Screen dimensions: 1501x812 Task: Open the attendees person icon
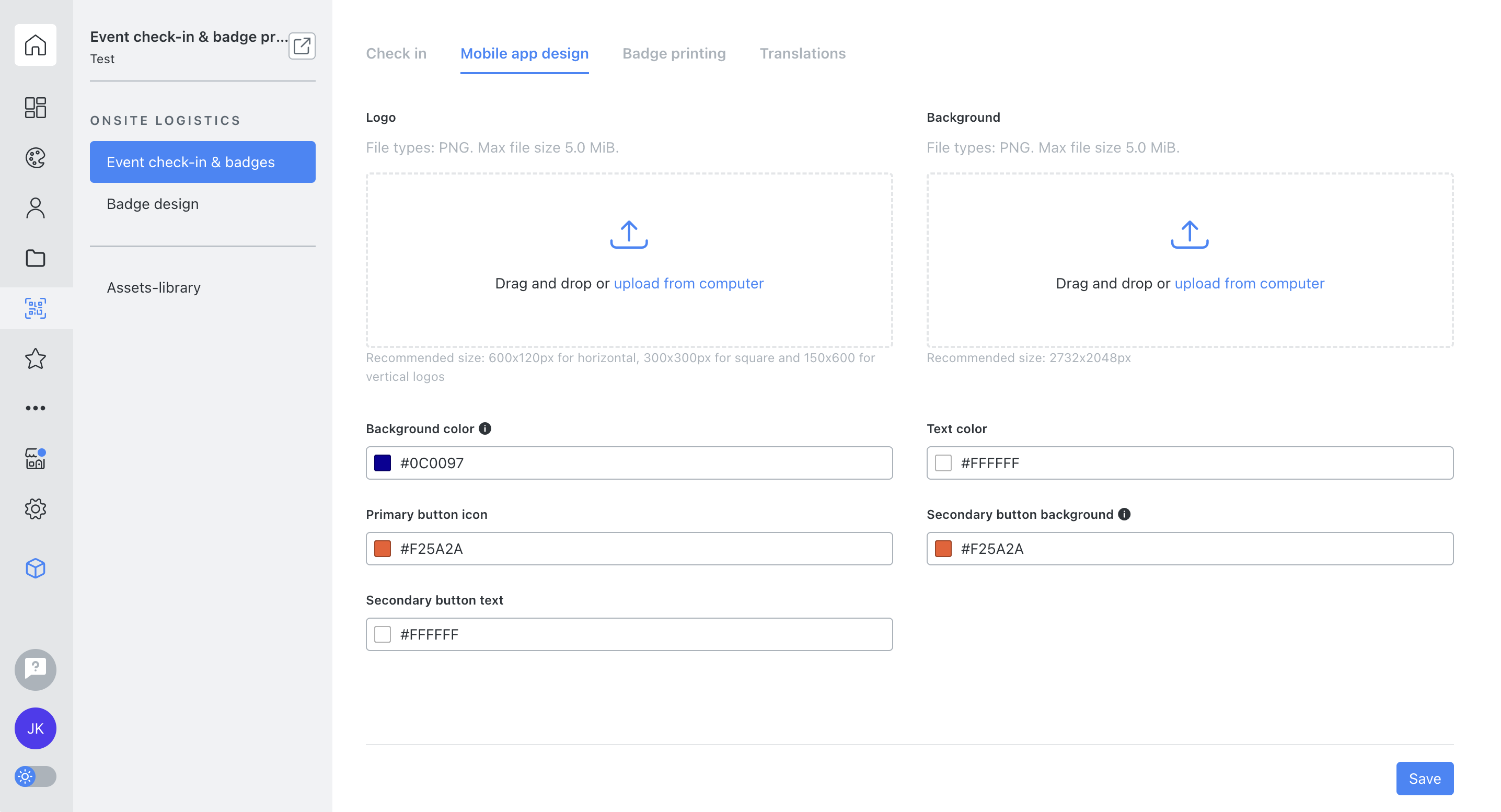pos(36,208)
